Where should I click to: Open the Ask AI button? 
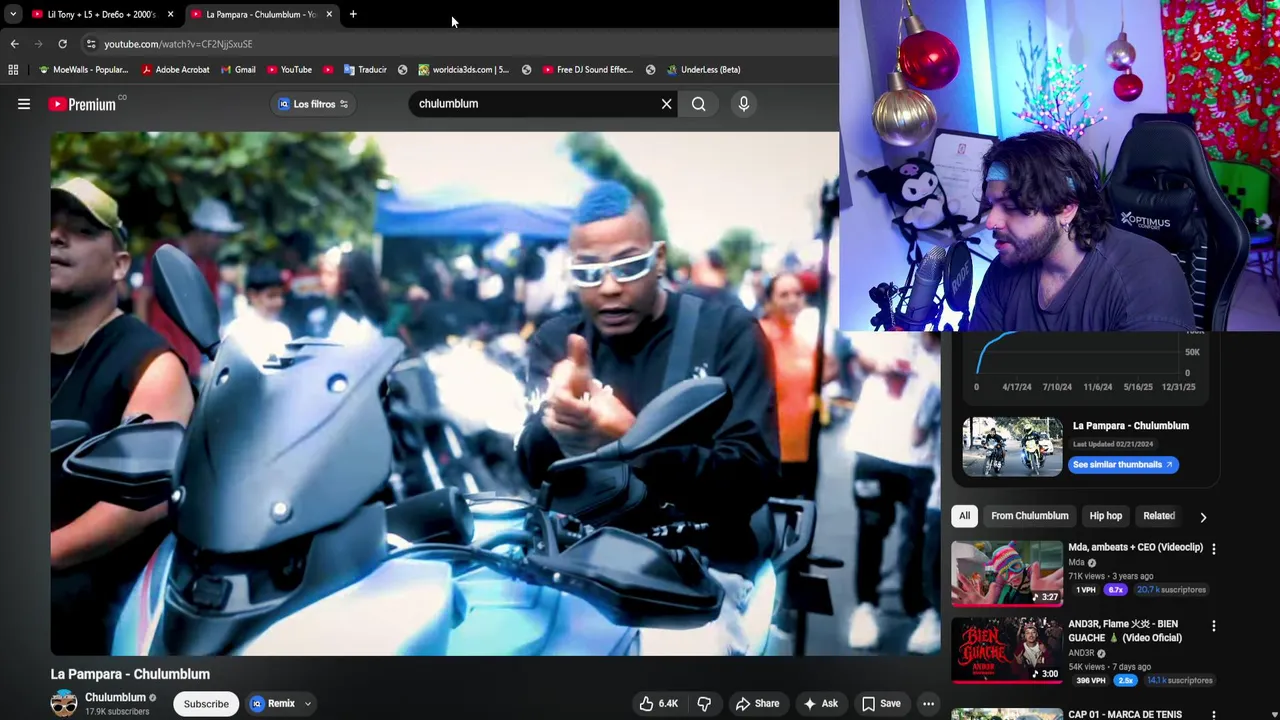tap(820, 703)
